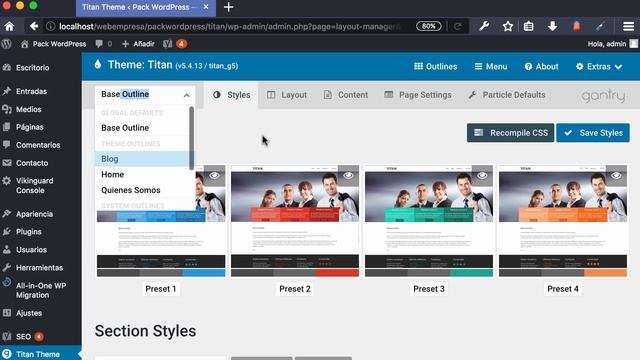Click the Recompile CSS button
Screen dimensions: 640x360
(511, 133)
